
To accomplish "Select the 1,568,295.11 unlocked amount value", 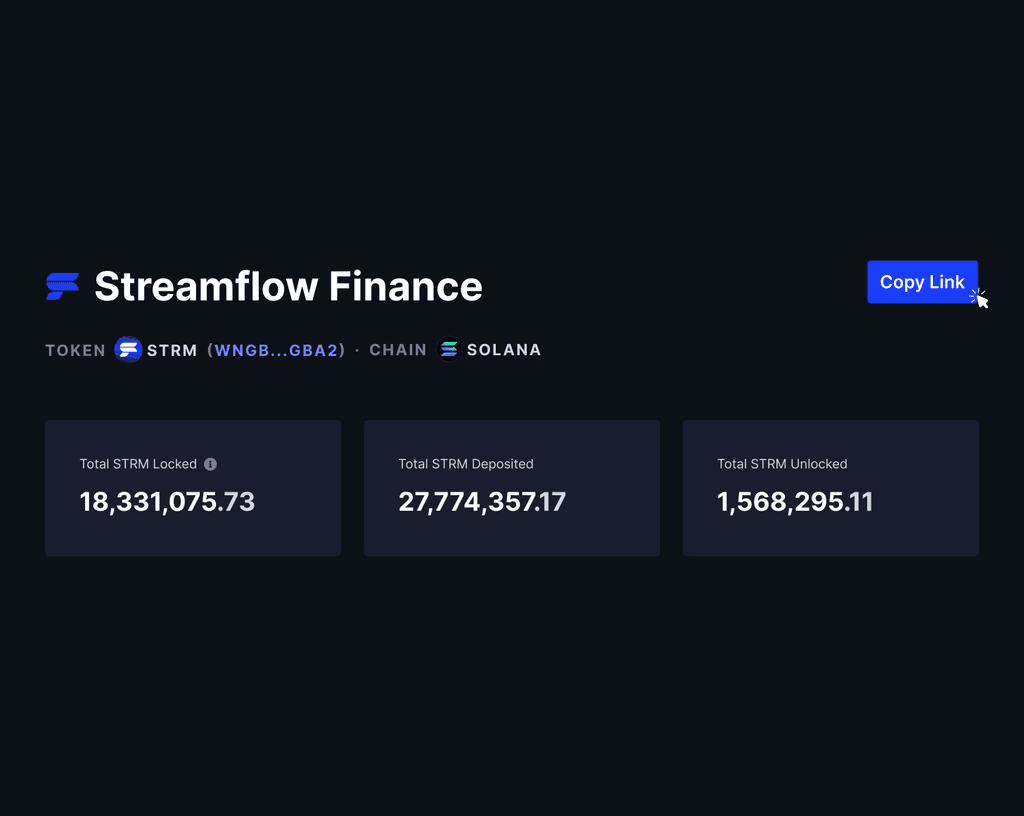I will click(x=795, y=502).
